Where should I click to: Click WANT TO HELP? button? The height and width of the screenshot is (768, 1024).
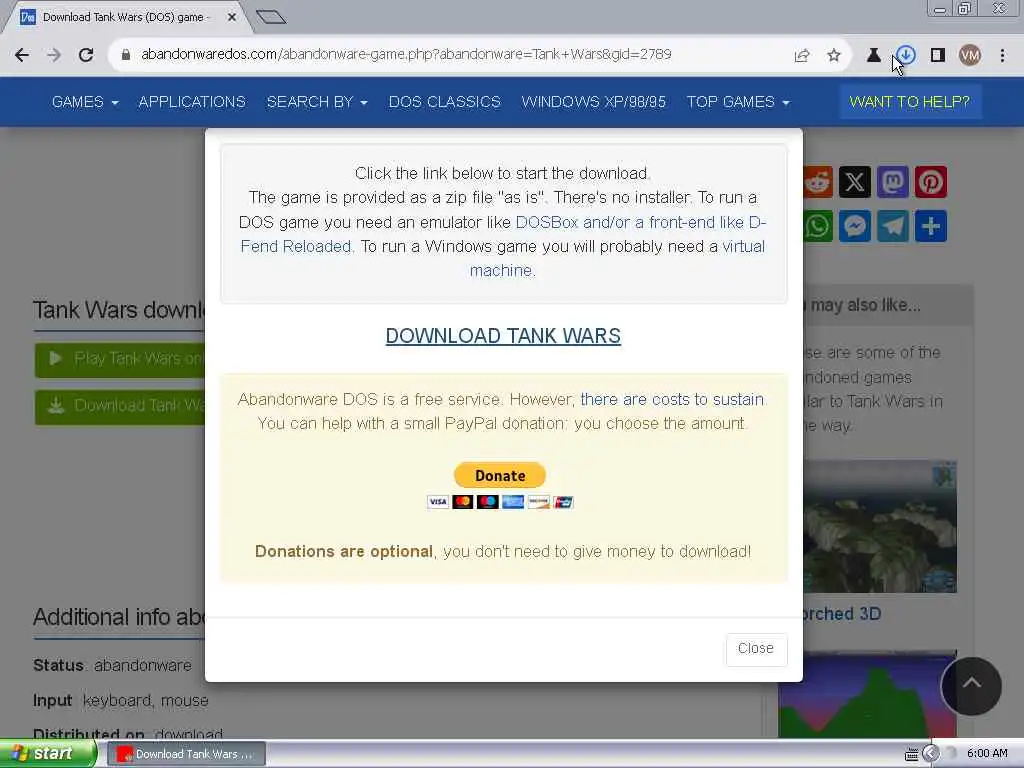[x=910, y=102]
